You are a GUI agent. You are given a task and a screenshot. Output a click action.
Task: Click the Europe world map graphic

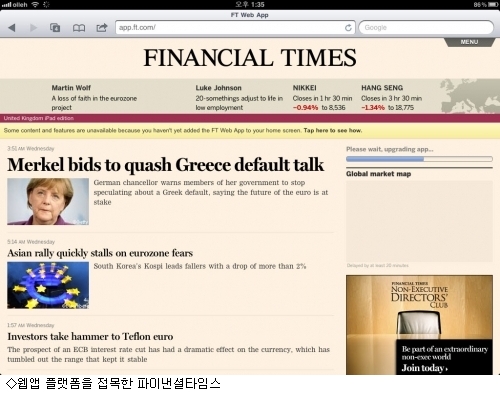[x=470, y=96]
